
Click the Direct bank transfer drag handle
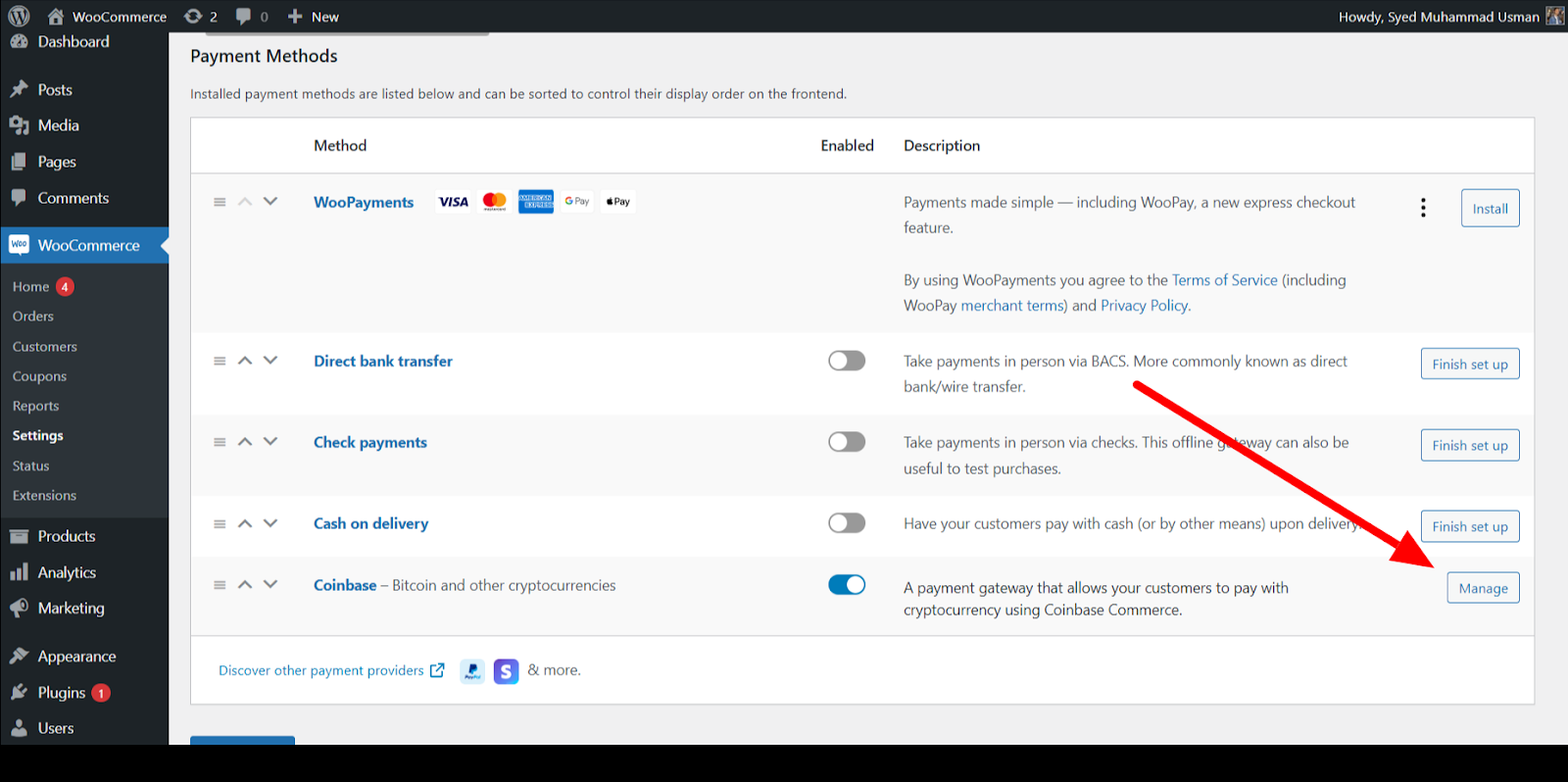[x=220, y=361]
